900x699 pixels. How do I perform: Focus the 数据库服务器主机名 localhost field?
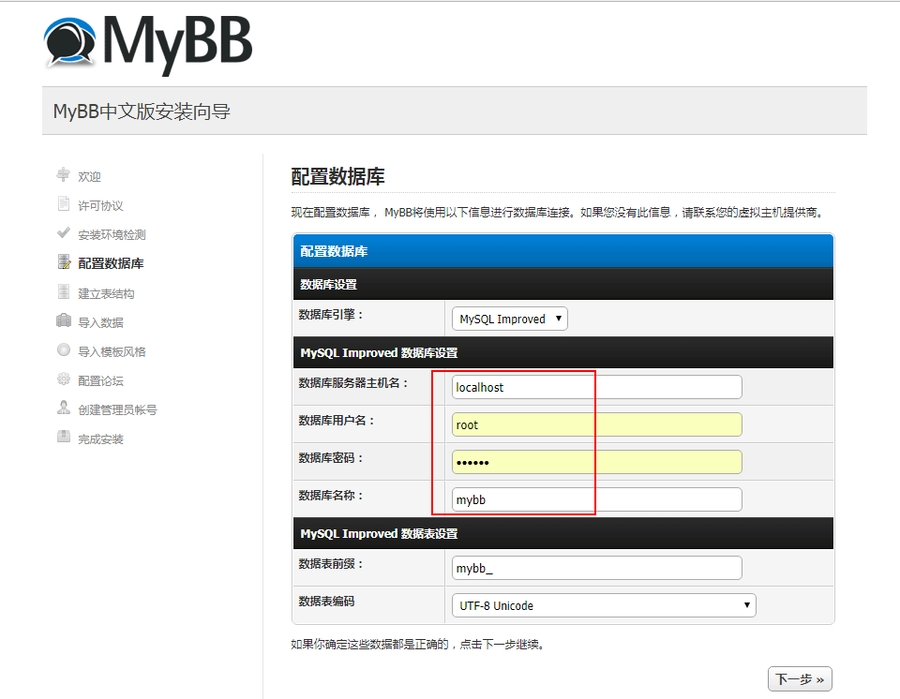pyautogui.click(x=597, y=387)
